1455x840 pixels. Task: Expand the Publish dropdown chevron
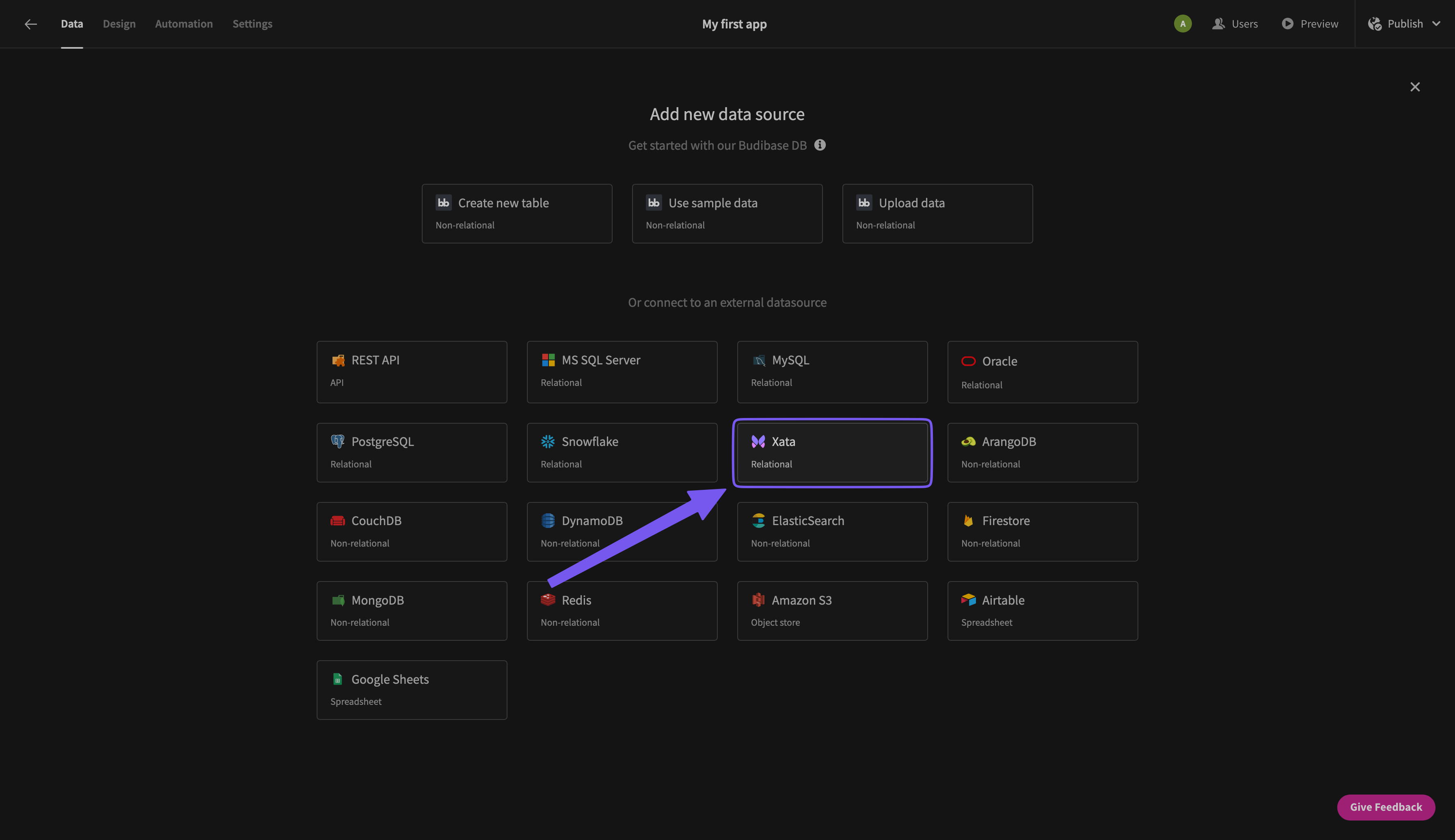1437,24
